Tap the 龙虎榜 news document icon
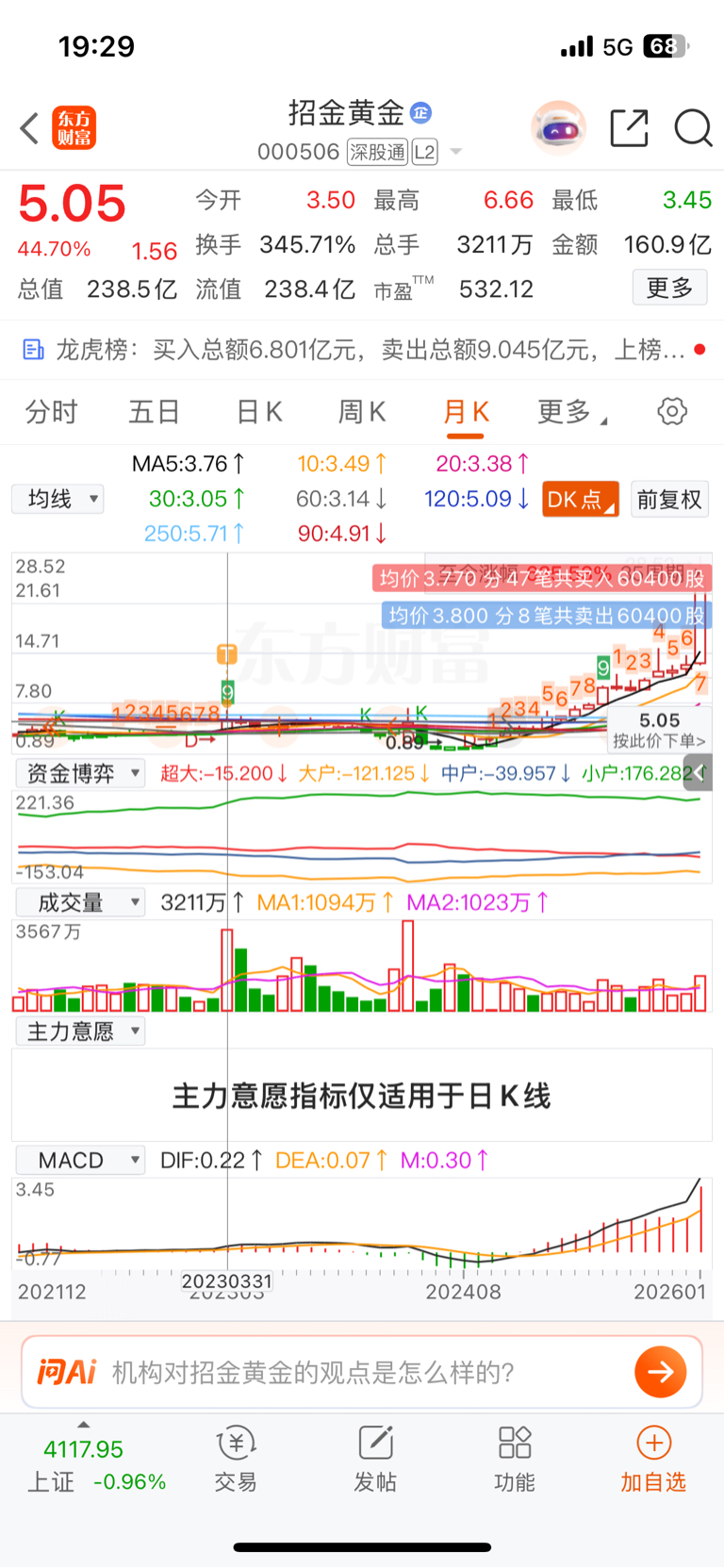Viewport: 724px width, 1568px height. (x=33, y=350)
